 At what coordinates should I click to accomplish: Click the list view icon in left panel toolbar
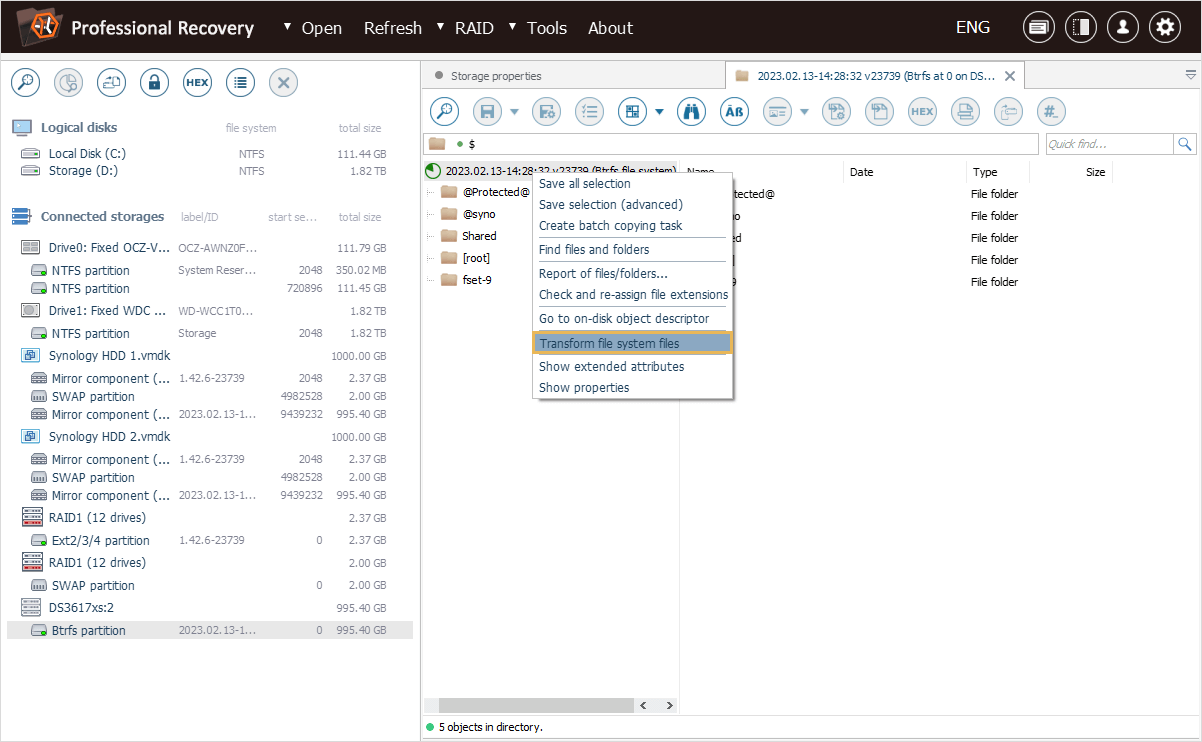[240, 83]
